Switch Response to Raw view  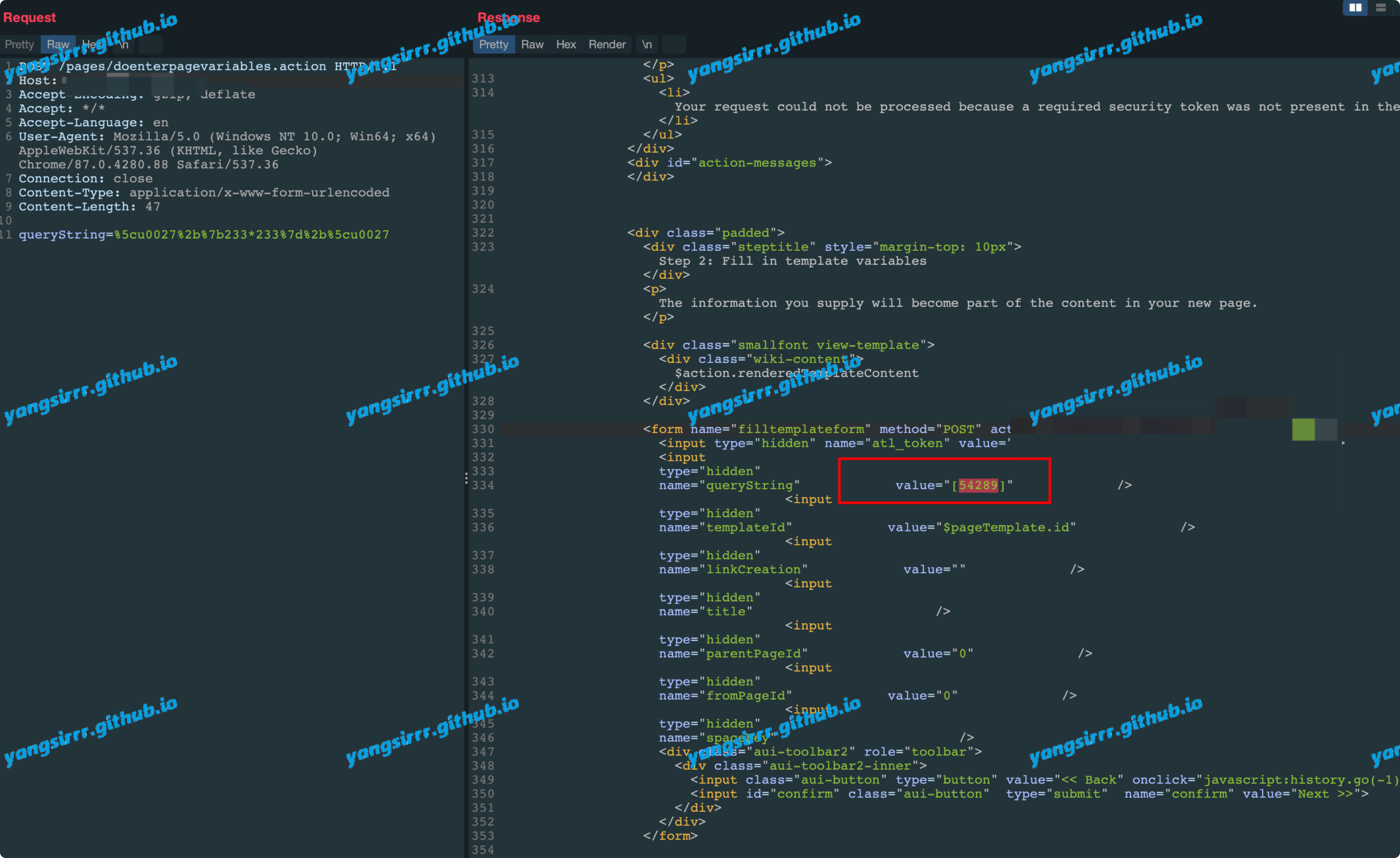click(532, 44)
